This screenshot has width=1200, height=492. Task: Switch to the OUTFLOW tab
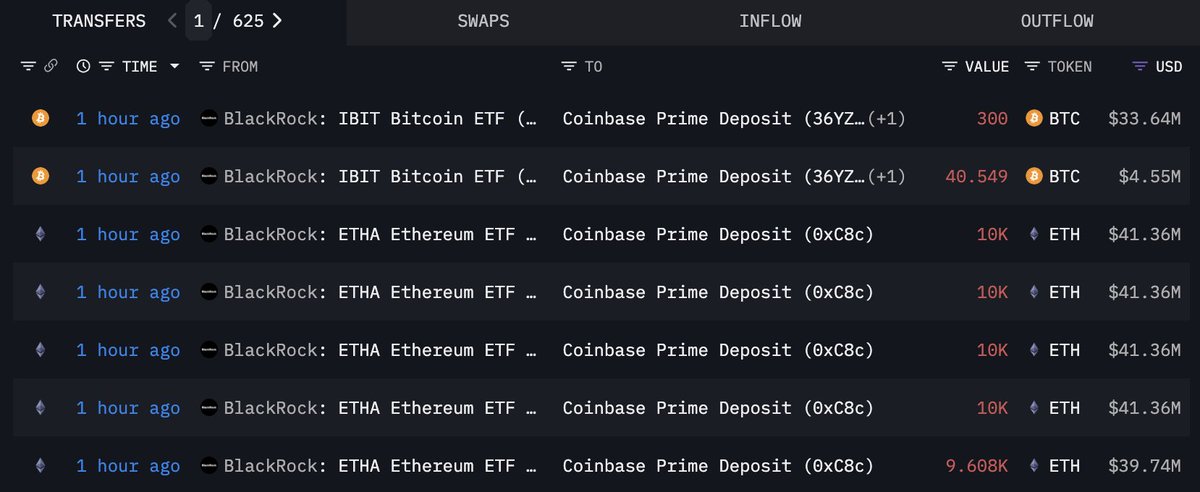pos(1057,21)
